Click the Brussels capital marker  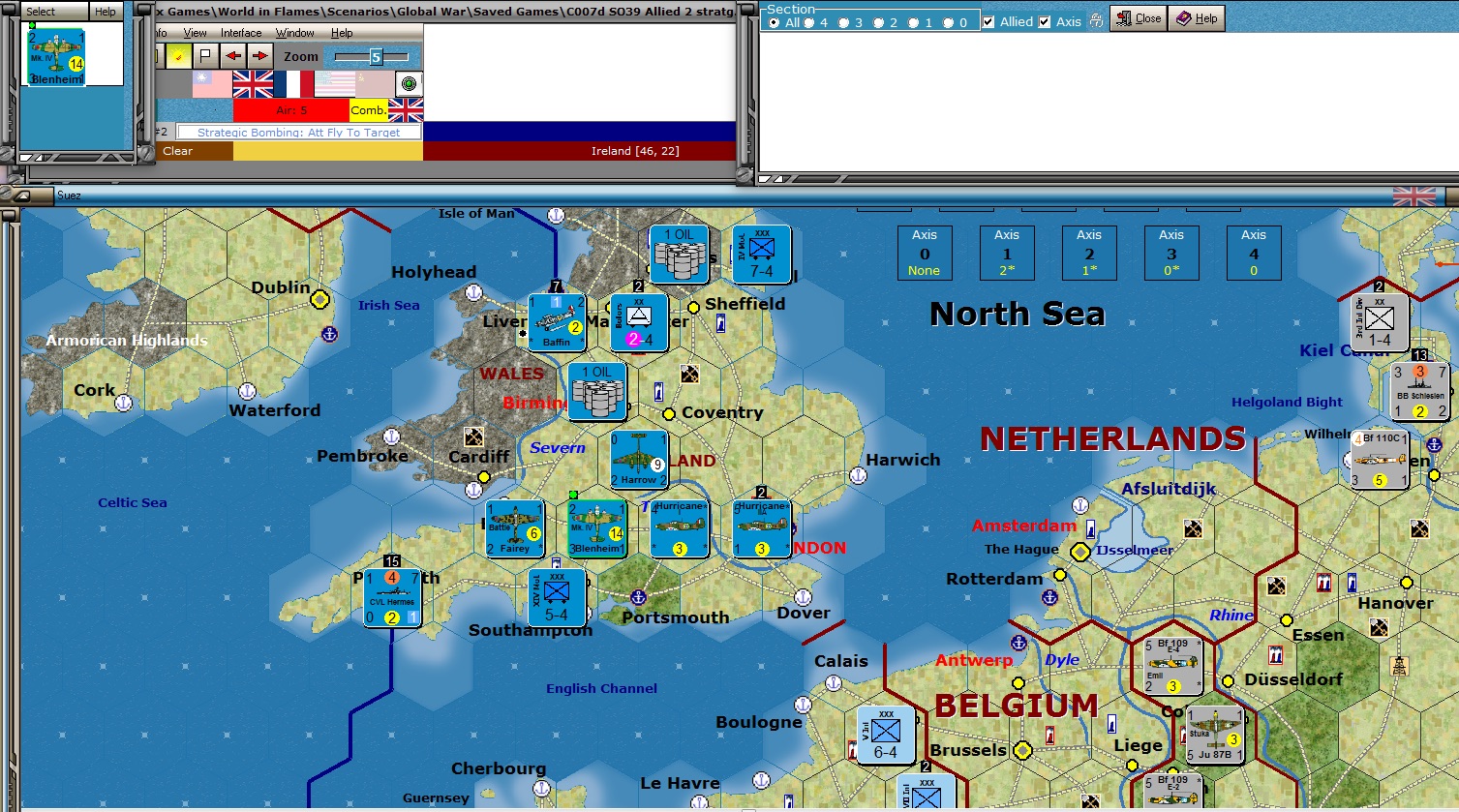[x=1022, y=750]
